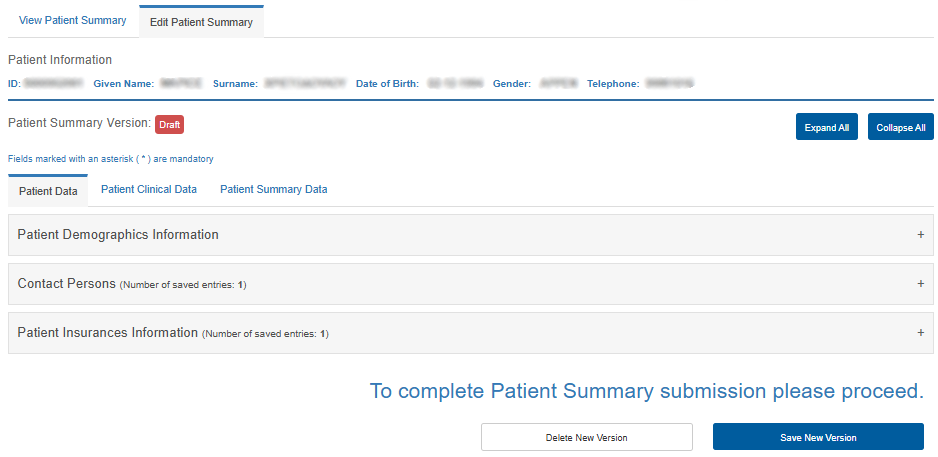Viewport: 938px width, 457px height.
Task: Click plus icon beside Patient Insurances Information
Action: pos(920,333)
